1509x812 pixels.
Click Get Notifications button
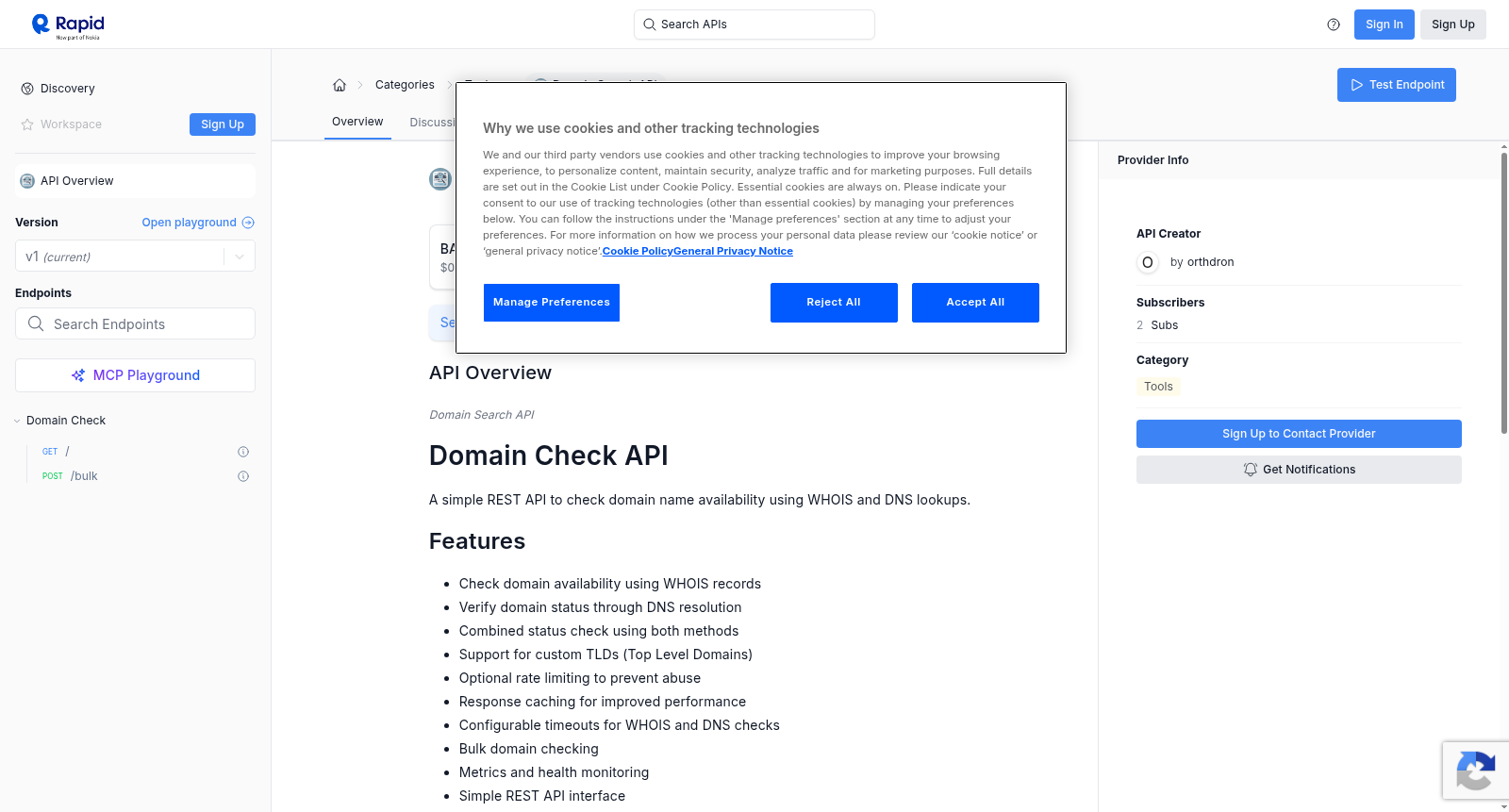pos(1299,470)
